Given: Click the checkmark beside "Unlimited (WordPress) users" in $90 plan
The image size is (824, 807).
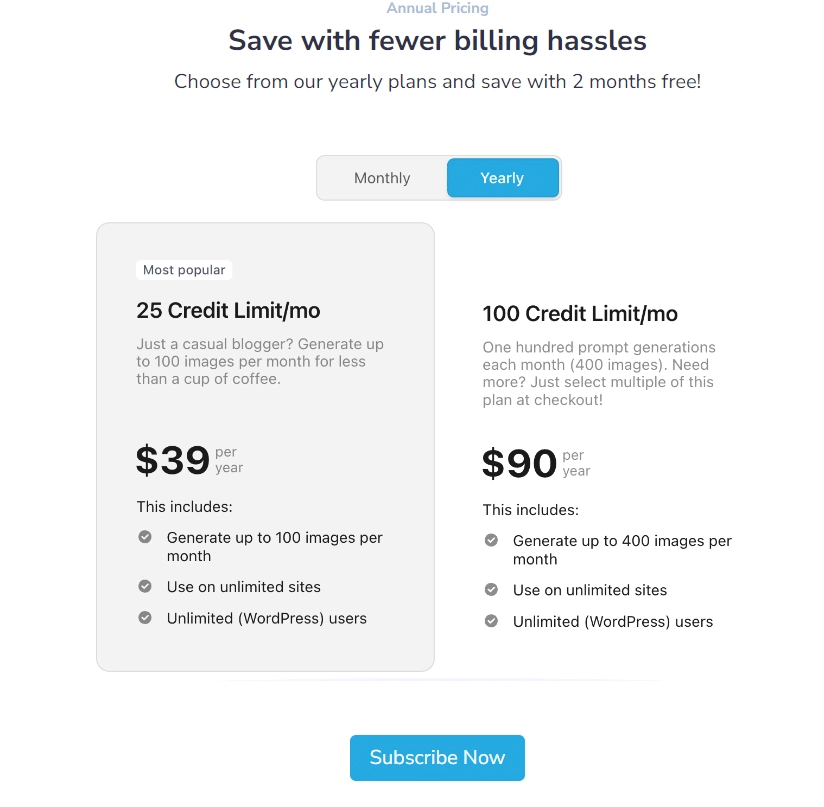Looking at the screenshot, I should [x=492, y=621].
